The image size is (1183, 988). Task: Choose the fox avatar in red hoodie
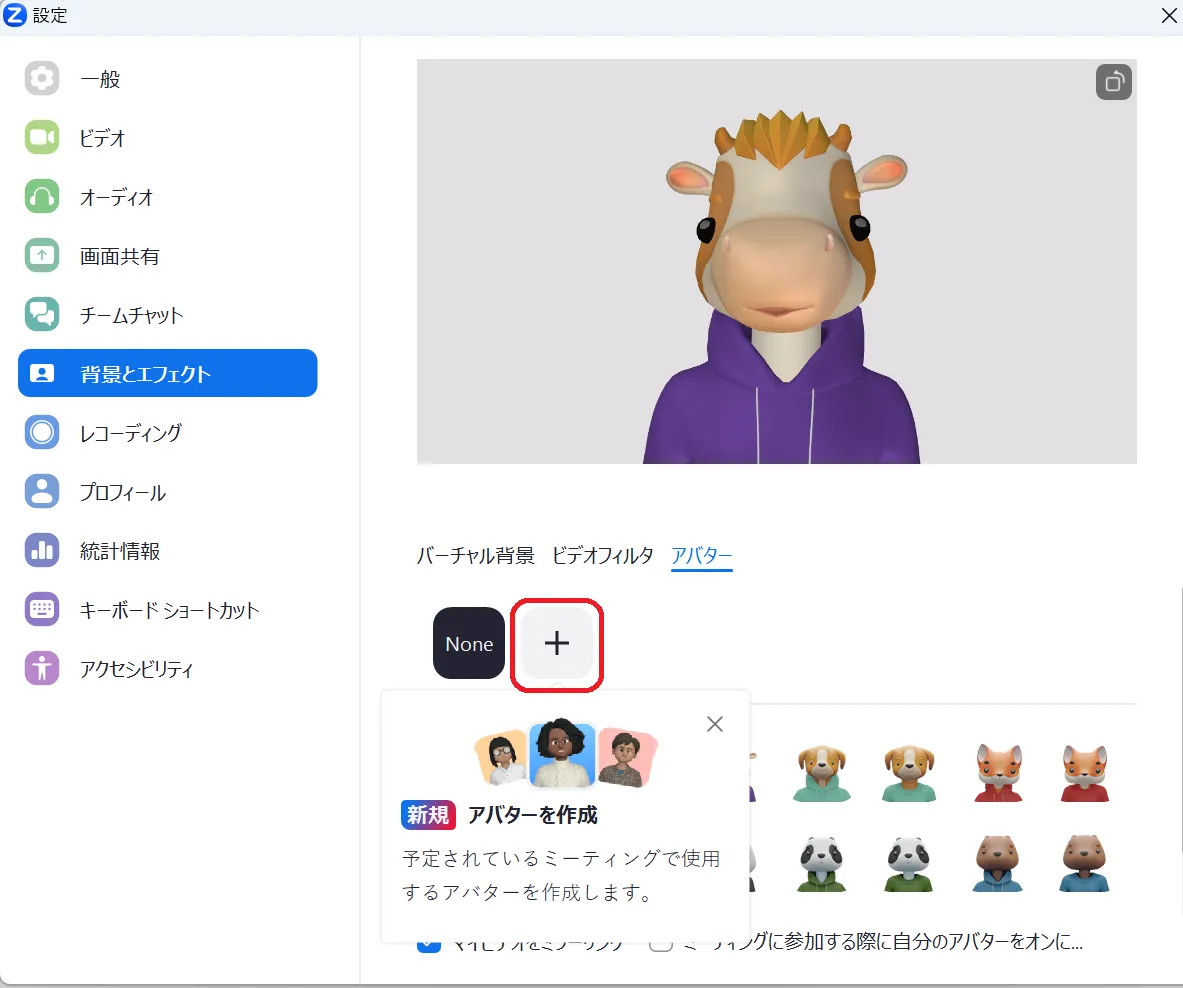(x=998, y=773)
